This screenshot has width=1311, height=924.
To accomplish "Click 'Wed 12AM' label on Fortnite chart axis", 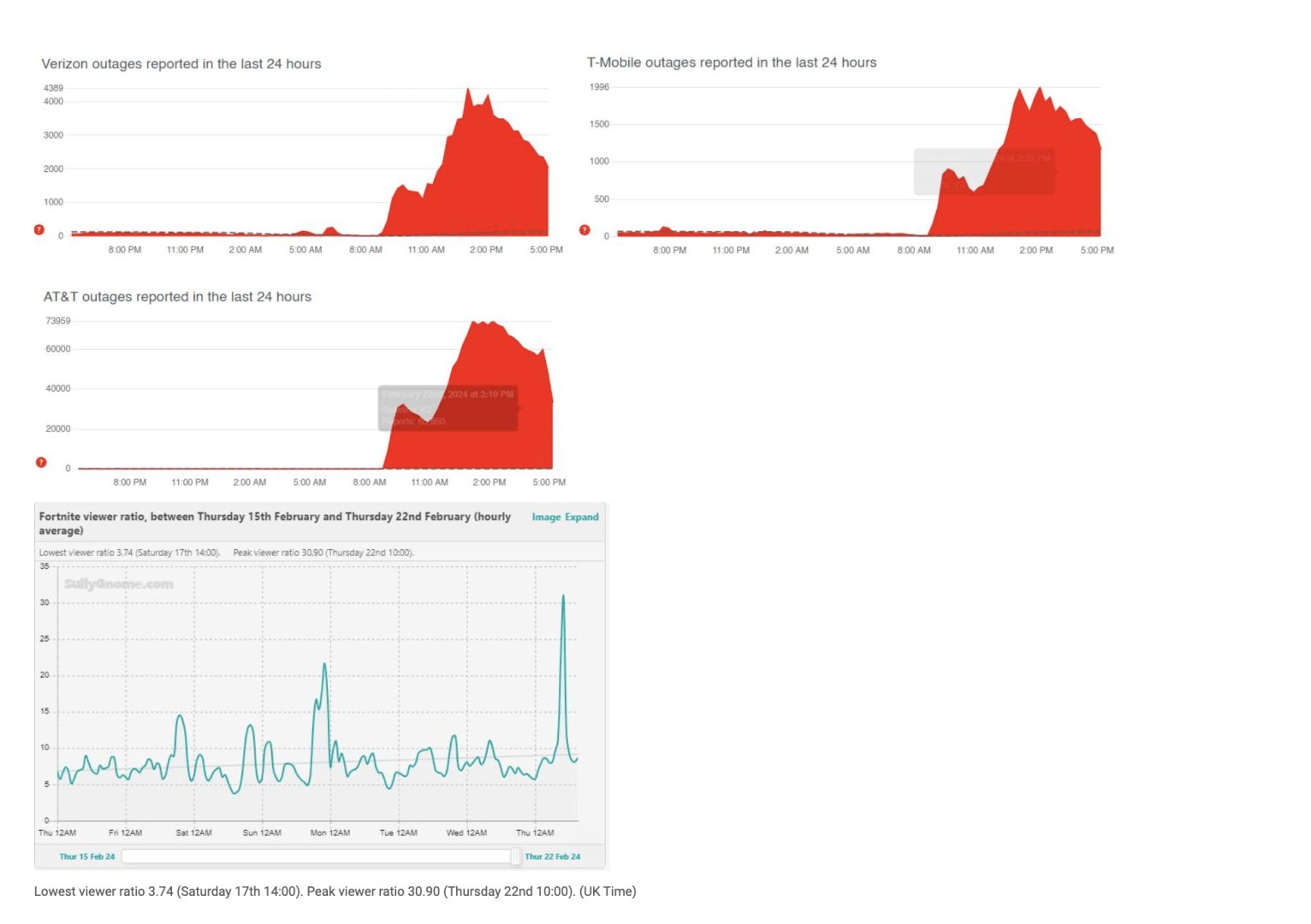I will [466, 832].
